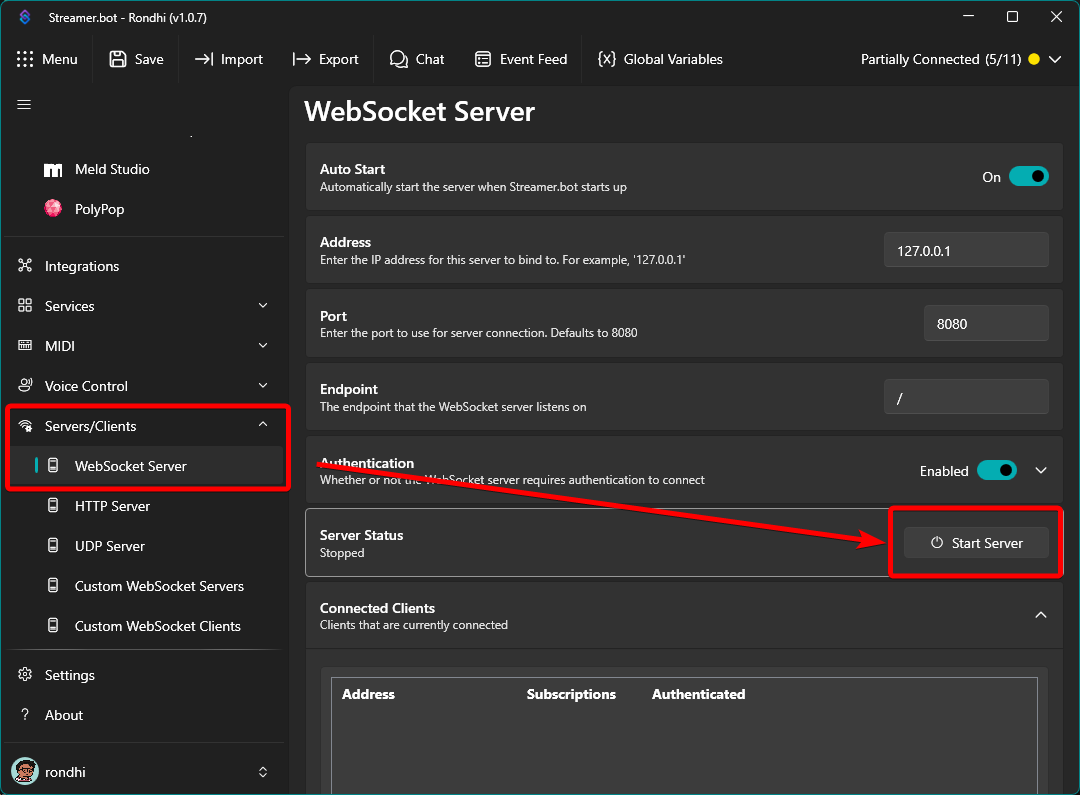
Task: Open Global Variables braces icon
Action: (607, 59)
